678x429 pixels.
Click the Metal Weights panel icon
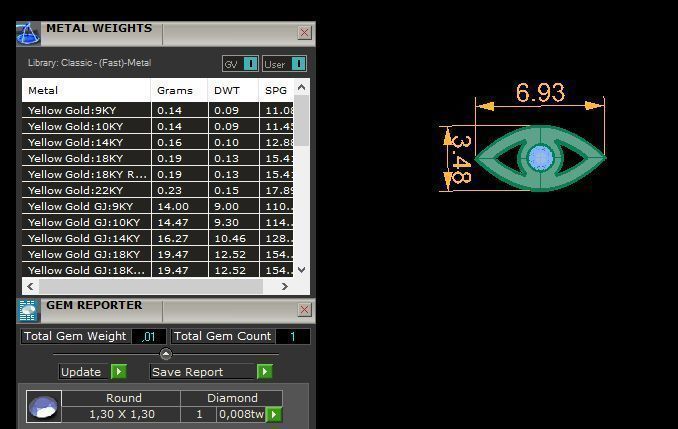coord(28,33)
